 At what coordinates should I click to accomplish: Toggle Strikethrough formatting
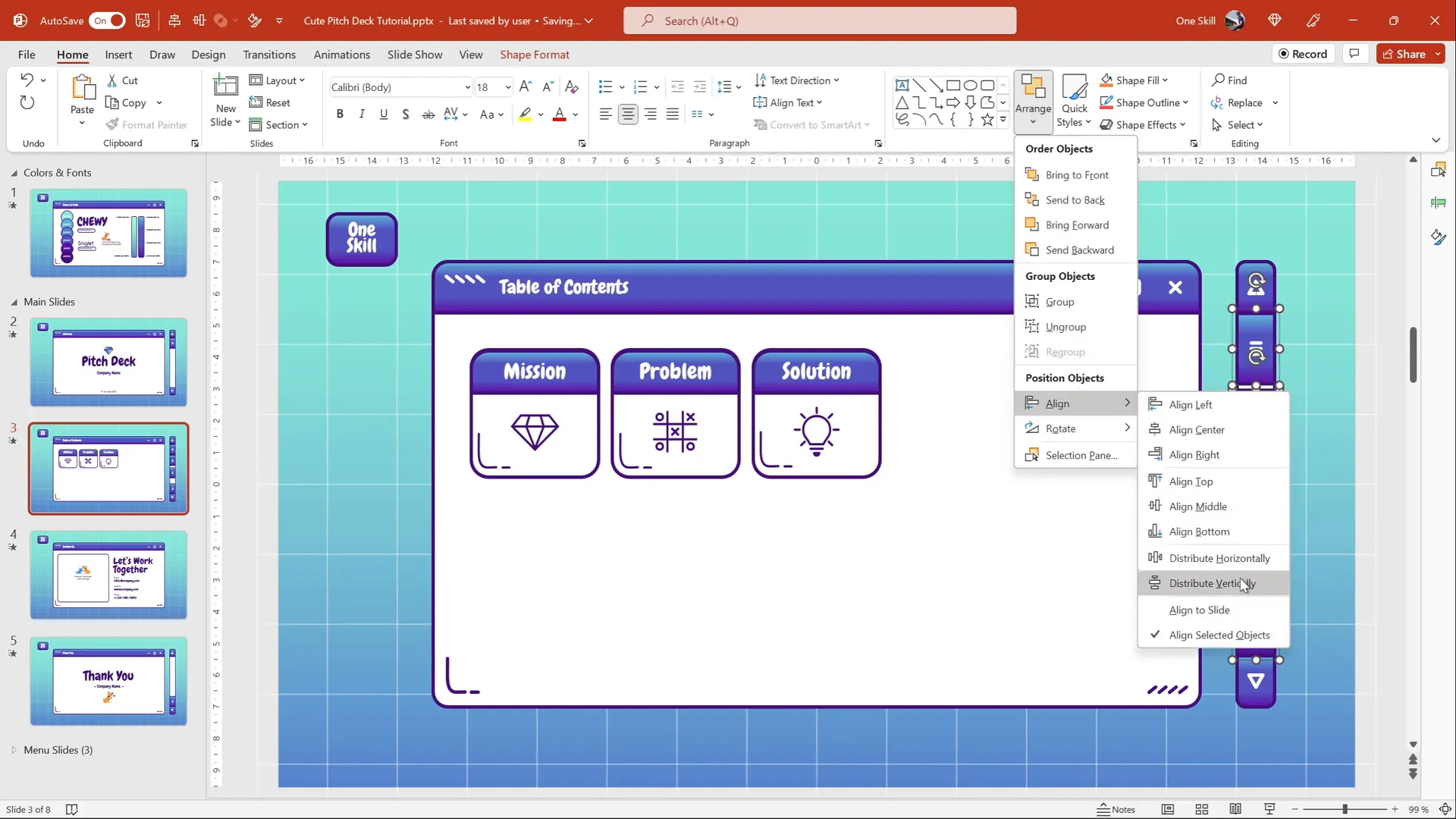428,114
